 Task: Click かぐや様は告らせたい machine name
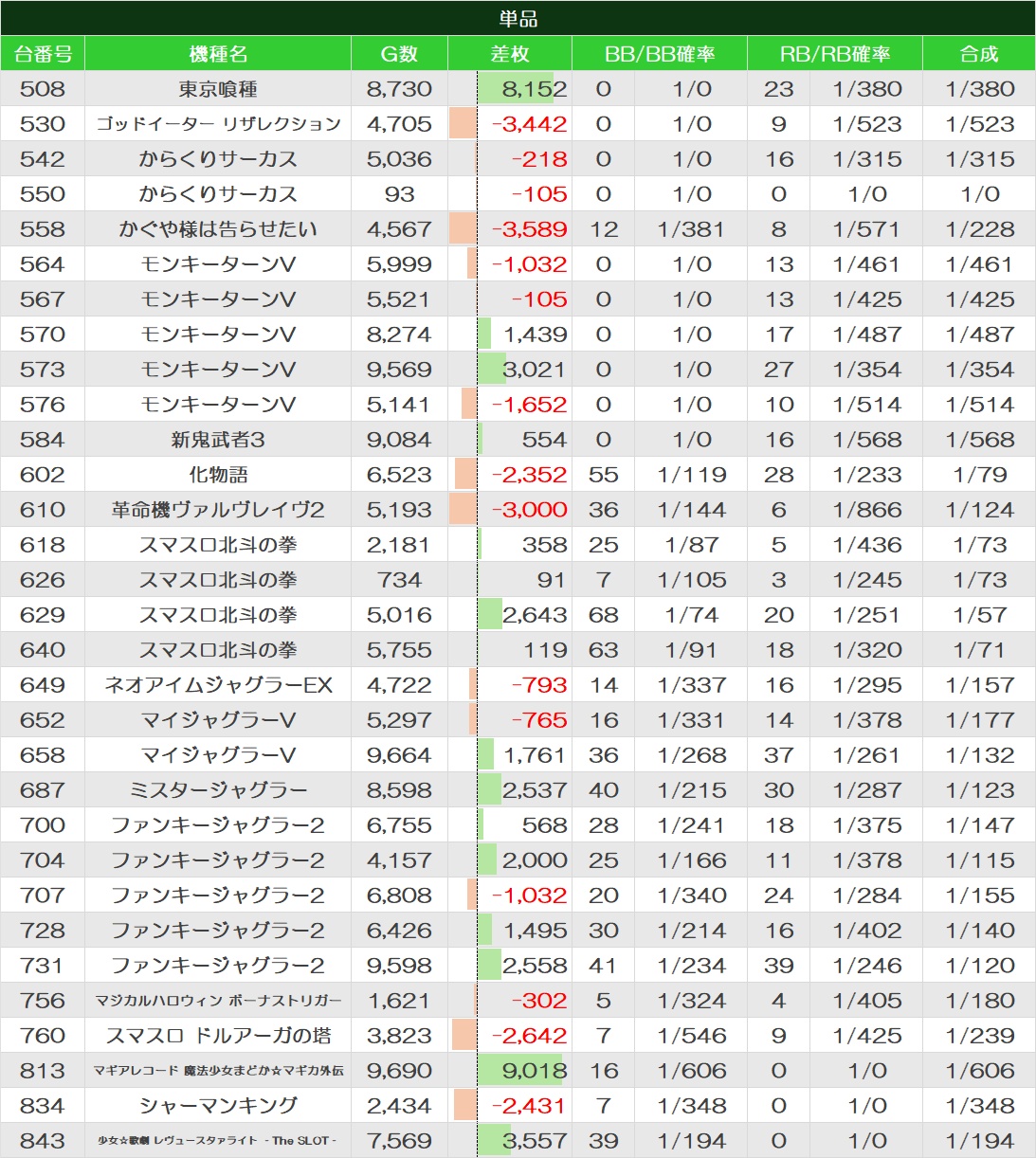[218, 229]
